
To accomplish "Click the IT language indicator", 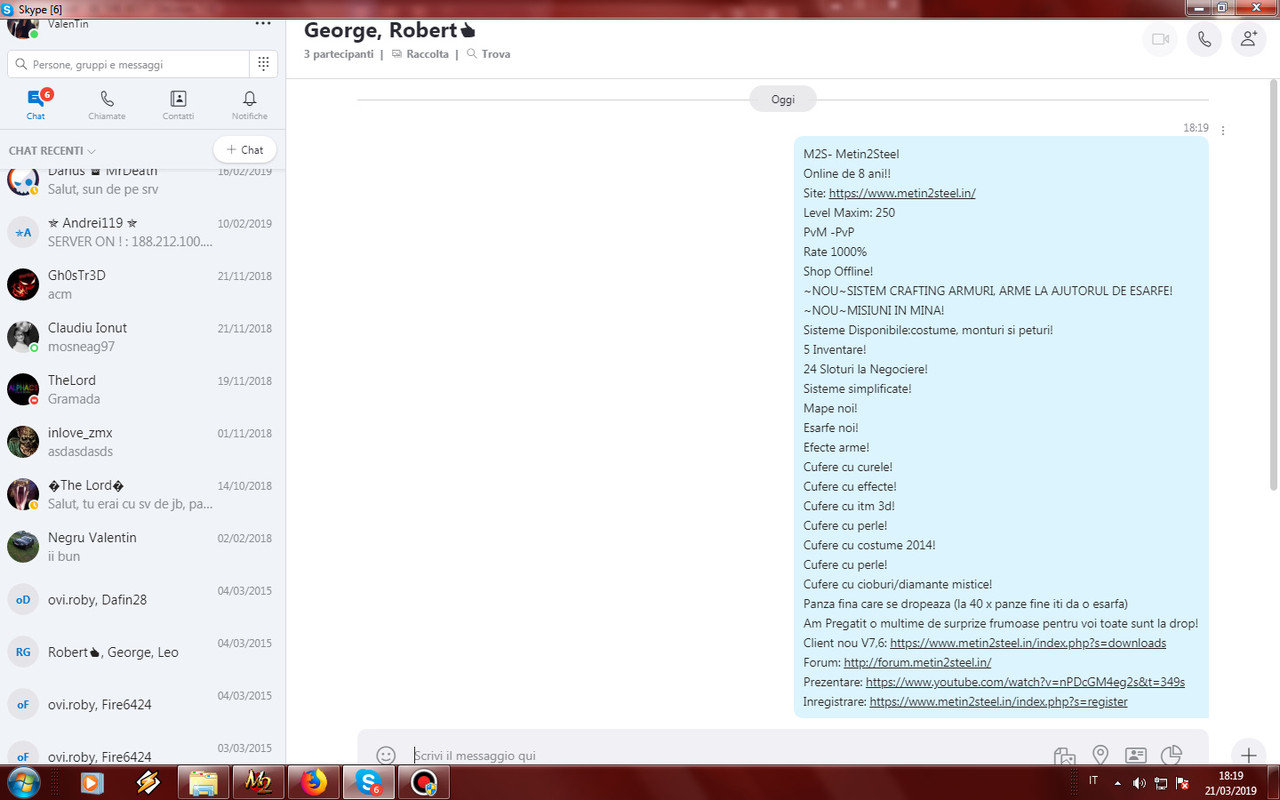I will [x=1093, y=781].
